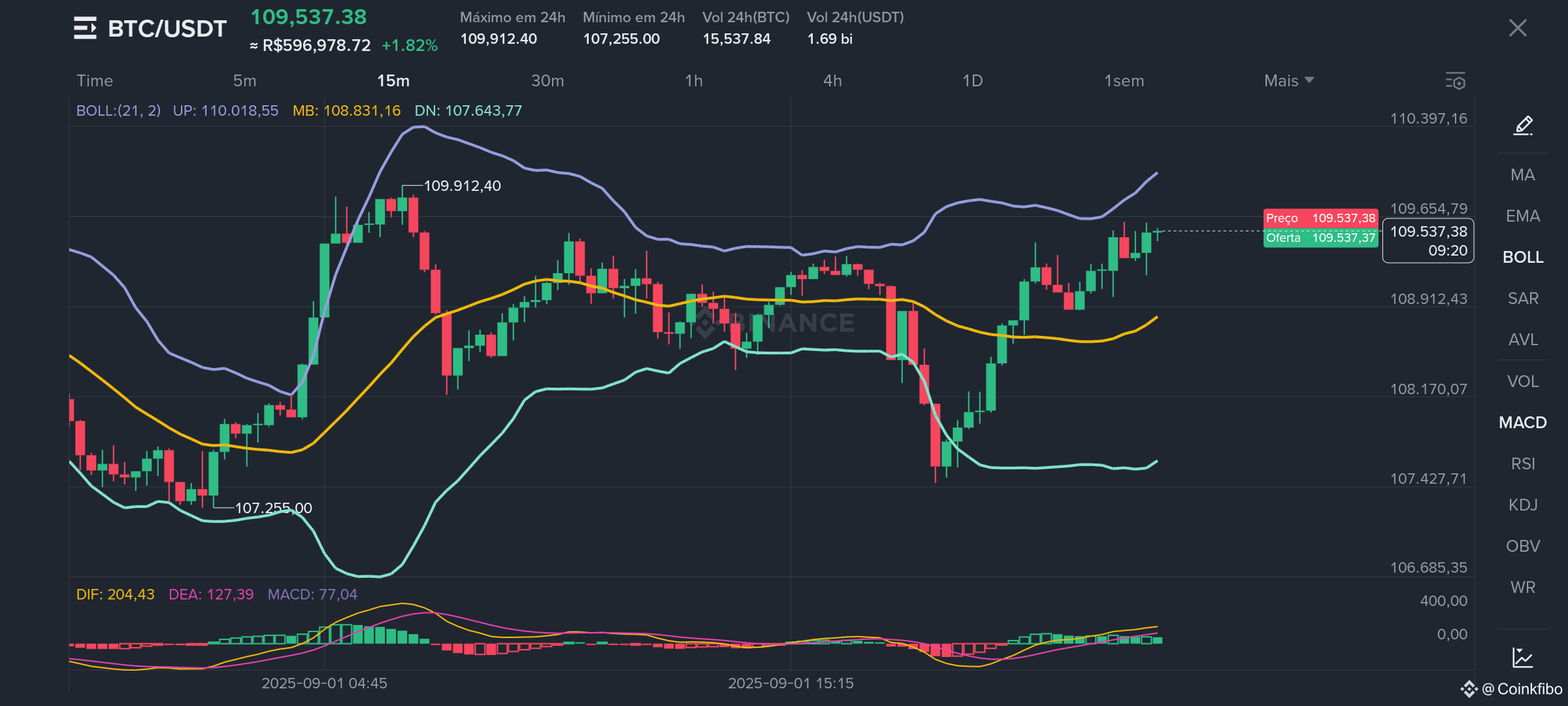Click the BTC/USDT pair title
The width and height of the screenshot is (1568, 706).
pos(167,29)
